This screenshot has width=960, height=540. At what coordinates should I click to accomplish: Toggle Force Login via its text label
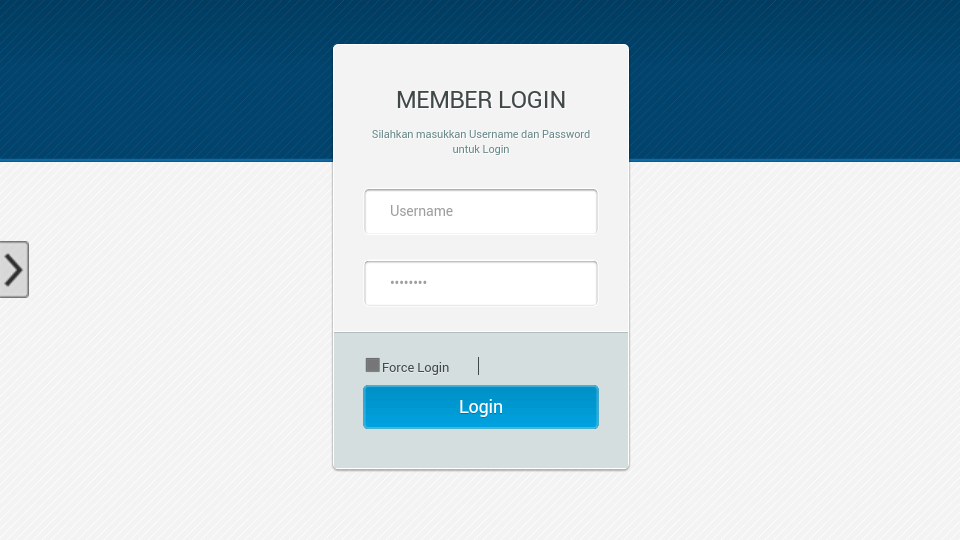point(415,367)
